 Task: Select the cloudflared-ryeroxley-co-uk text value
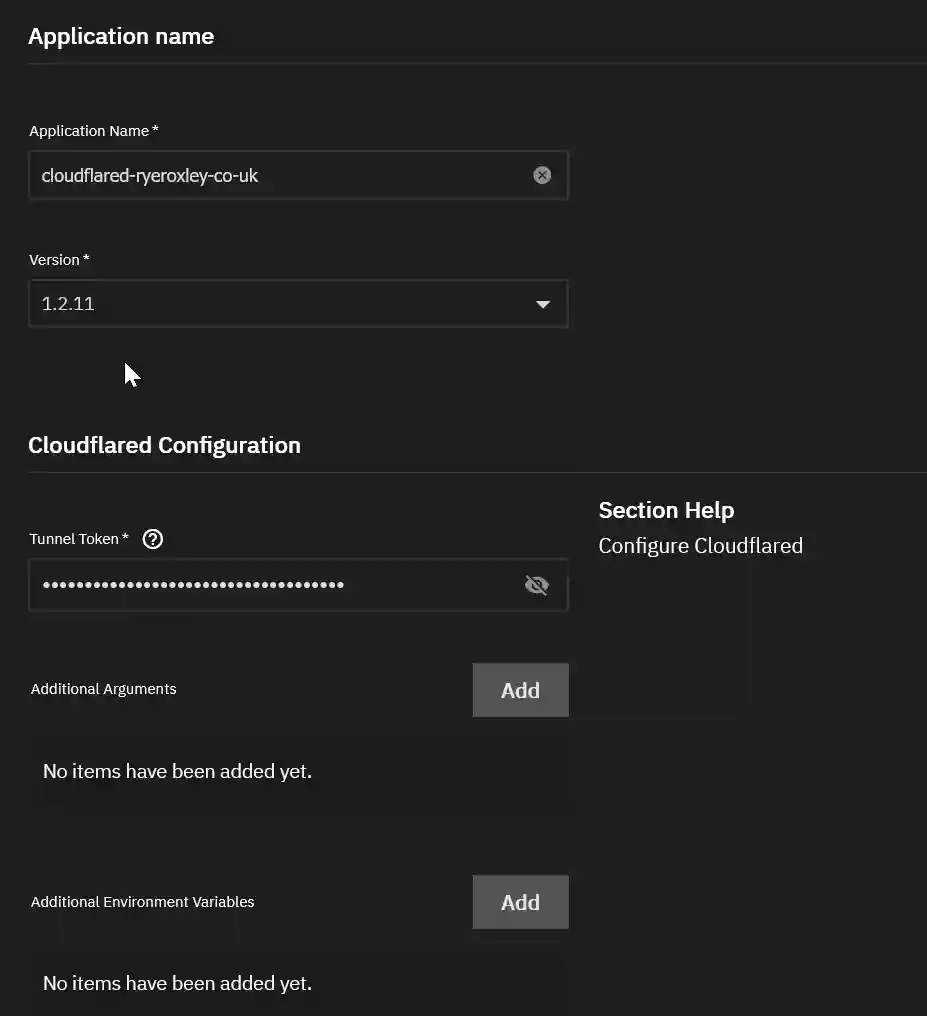point(148,175)
